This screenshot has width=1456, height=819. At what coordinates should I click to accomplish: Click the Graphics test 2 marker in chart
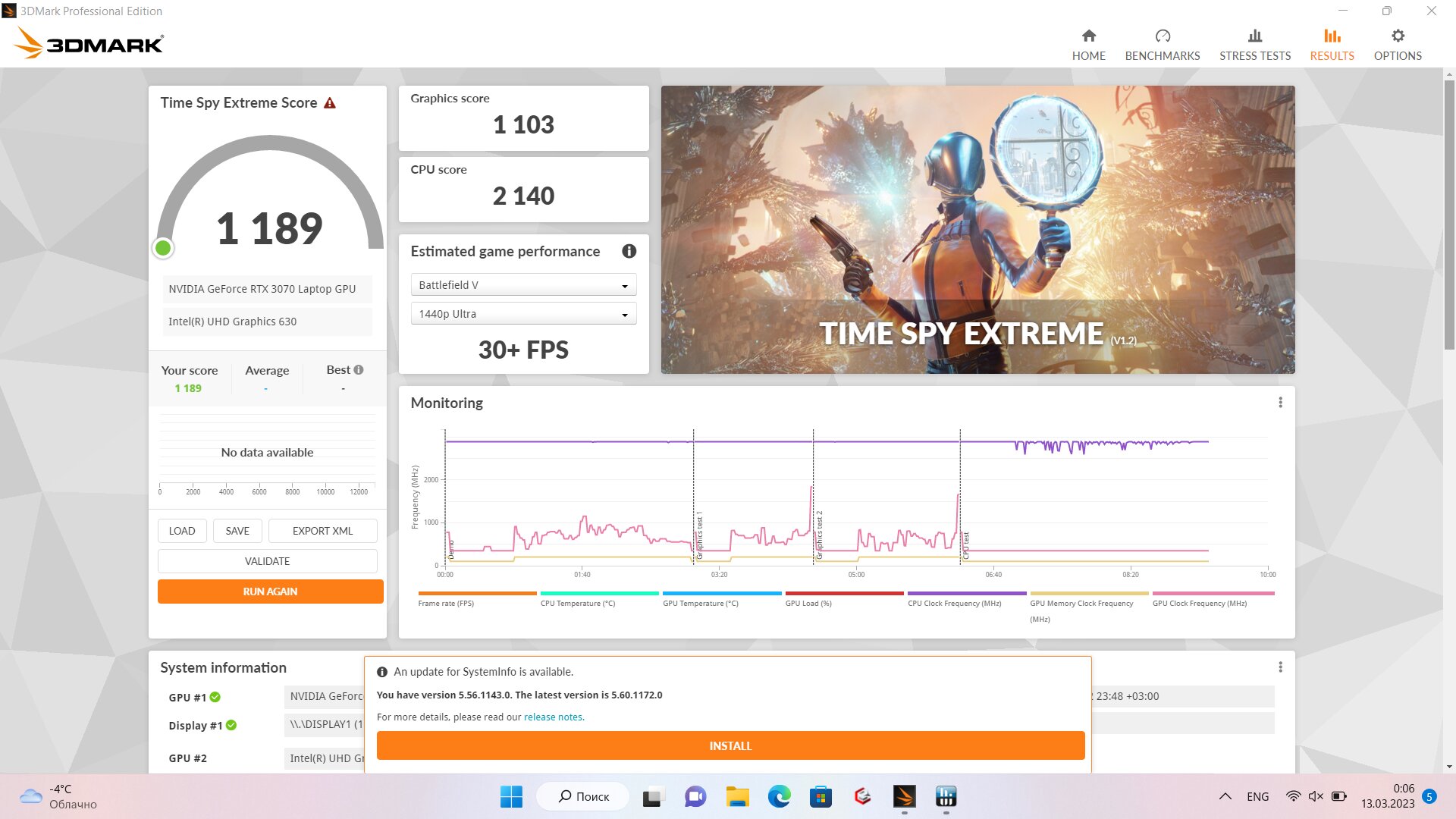coord(819,535)
